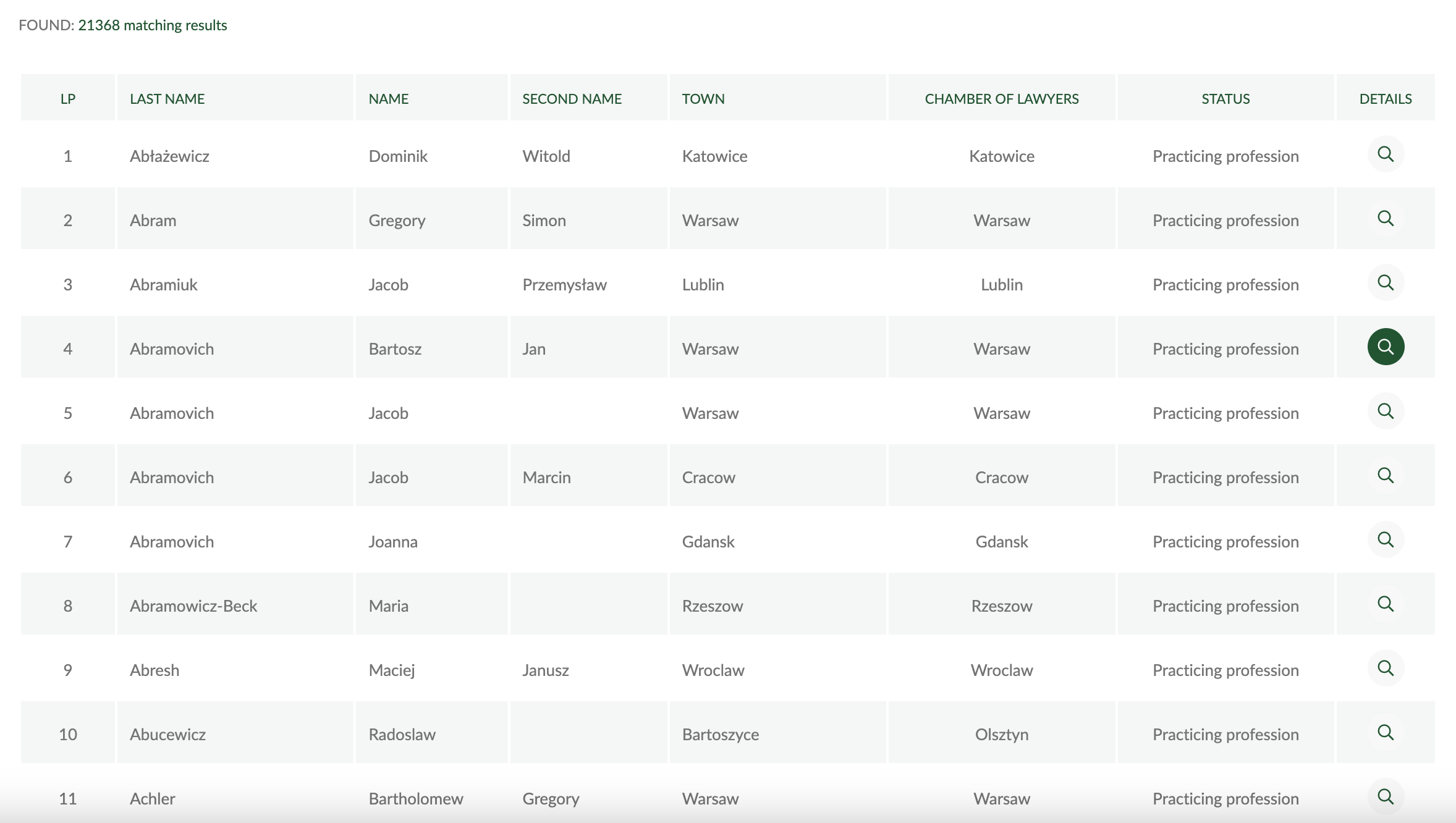
Task: Click the SECOND NAME column header
Action: click(572, 99)
